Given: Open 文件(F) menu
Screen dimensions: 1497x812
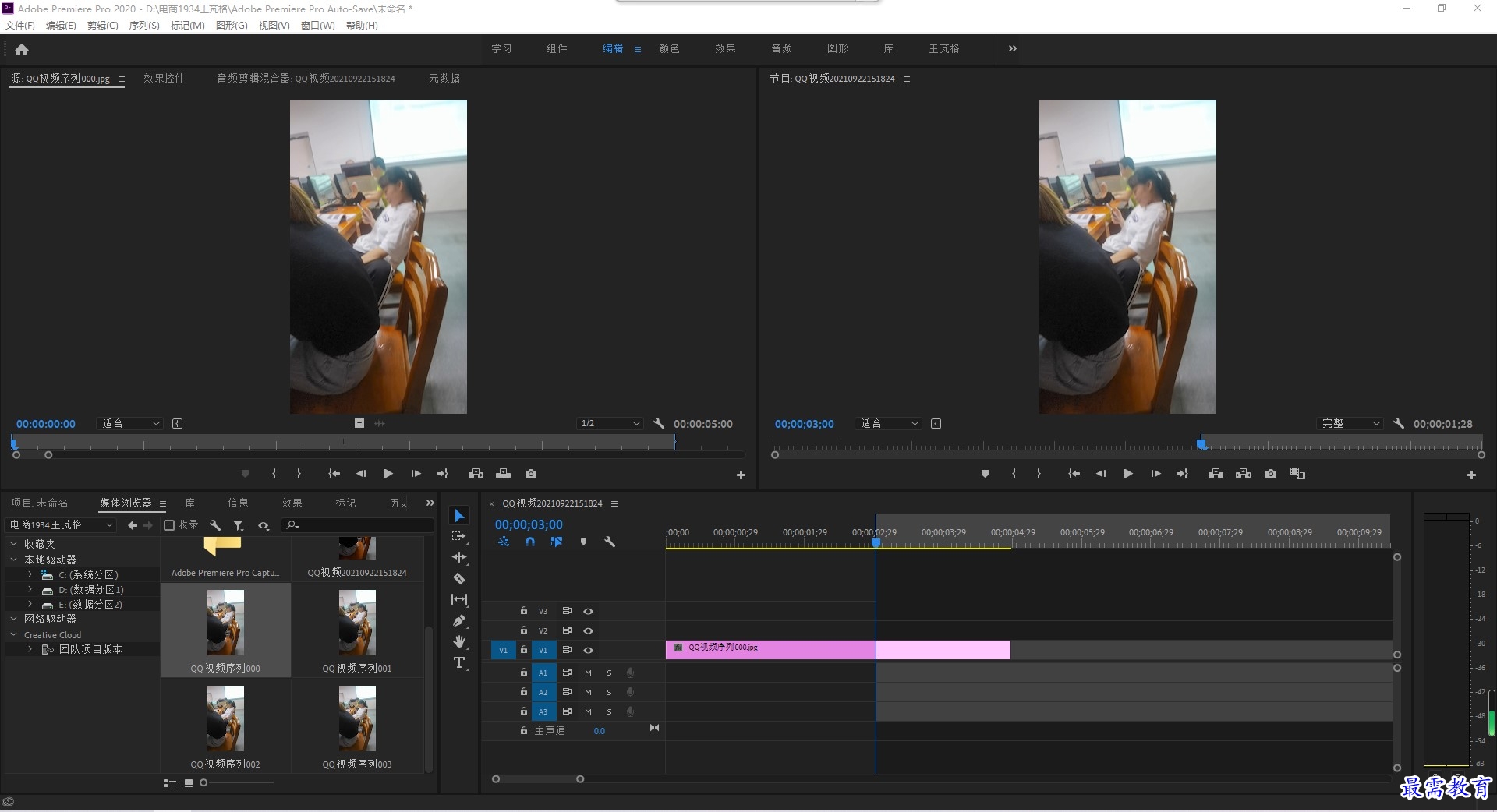Looking at the screenshot, I should pos(20,26).
